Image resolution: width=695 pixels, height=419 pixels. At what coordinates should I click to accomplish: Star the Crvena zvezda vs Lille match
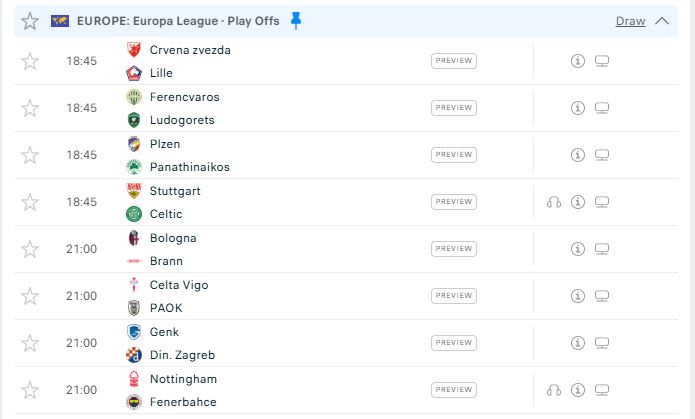pos(30,61)
